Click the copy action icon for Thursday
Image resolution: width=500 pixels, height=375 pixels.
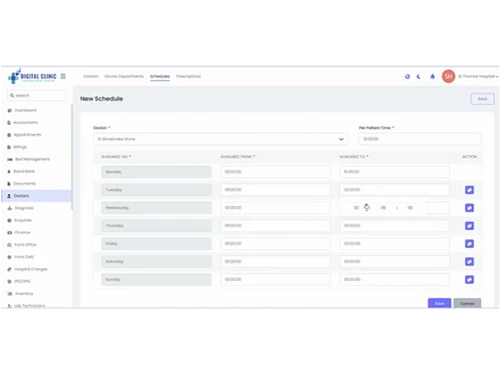click(x=469, y=226)
